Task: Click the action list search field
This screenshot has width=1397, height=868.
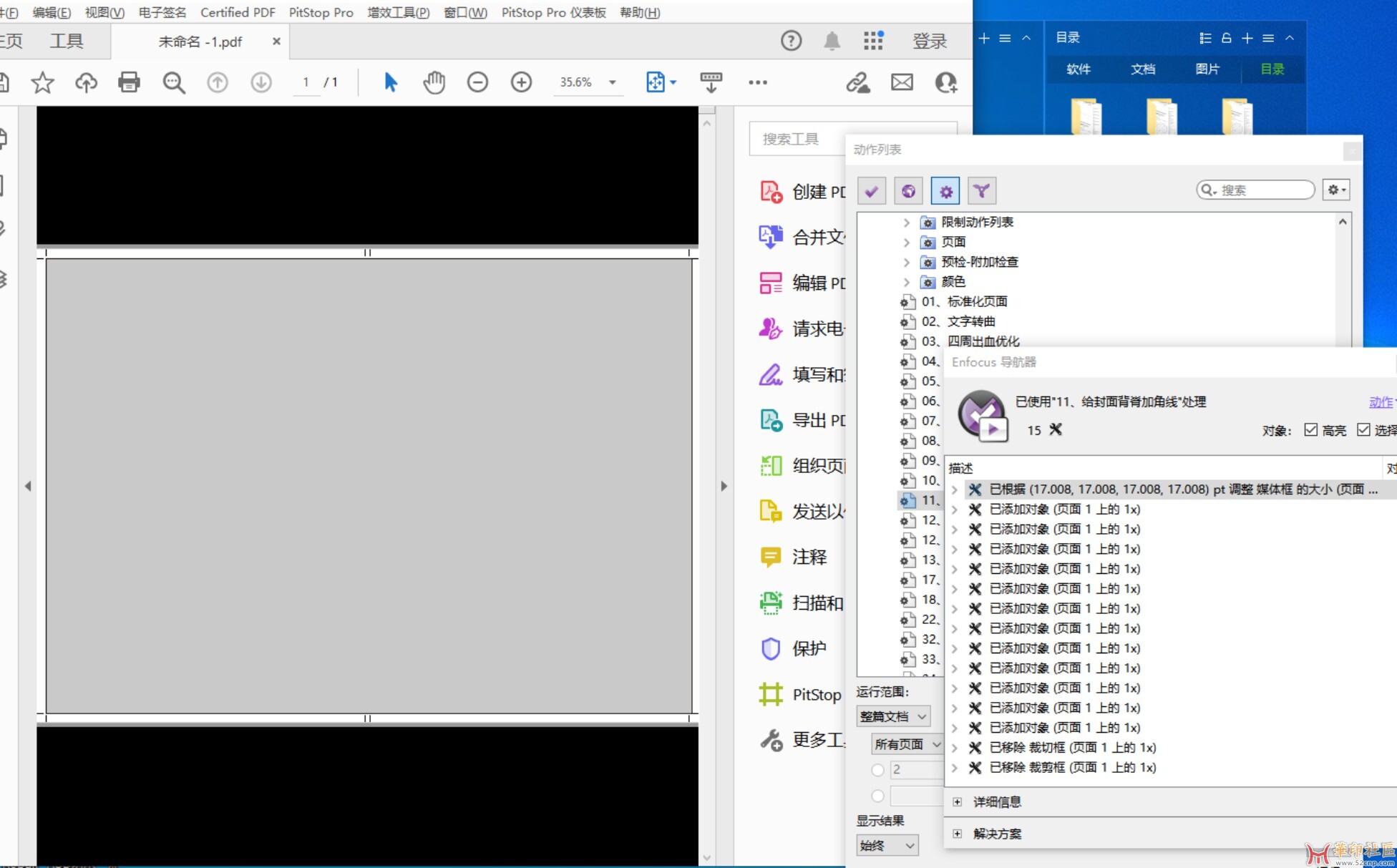Action: click(1263, 190)
